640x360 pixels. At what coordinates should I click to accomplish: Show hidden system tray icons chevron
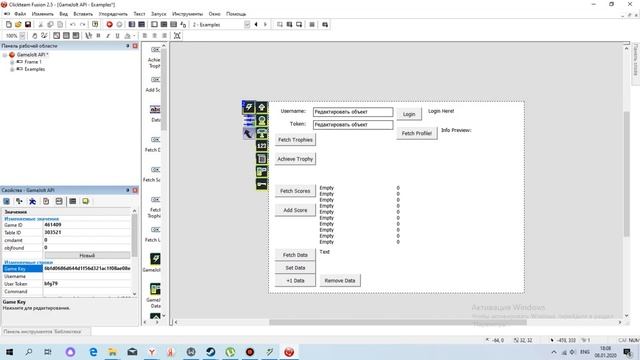[554, 352]
